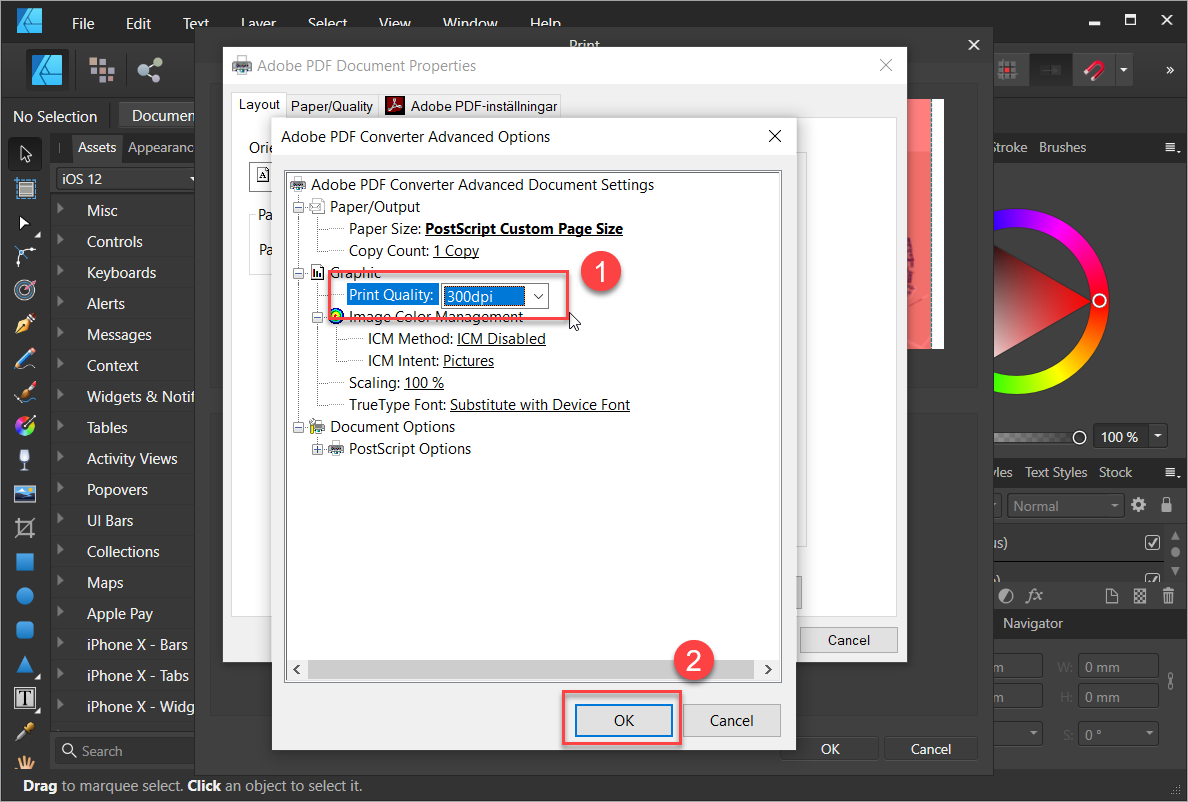Switch to the Paper/Quality tab
Image resolution: width=1188 pixels, height=802 pixels.
coord(332,106)
